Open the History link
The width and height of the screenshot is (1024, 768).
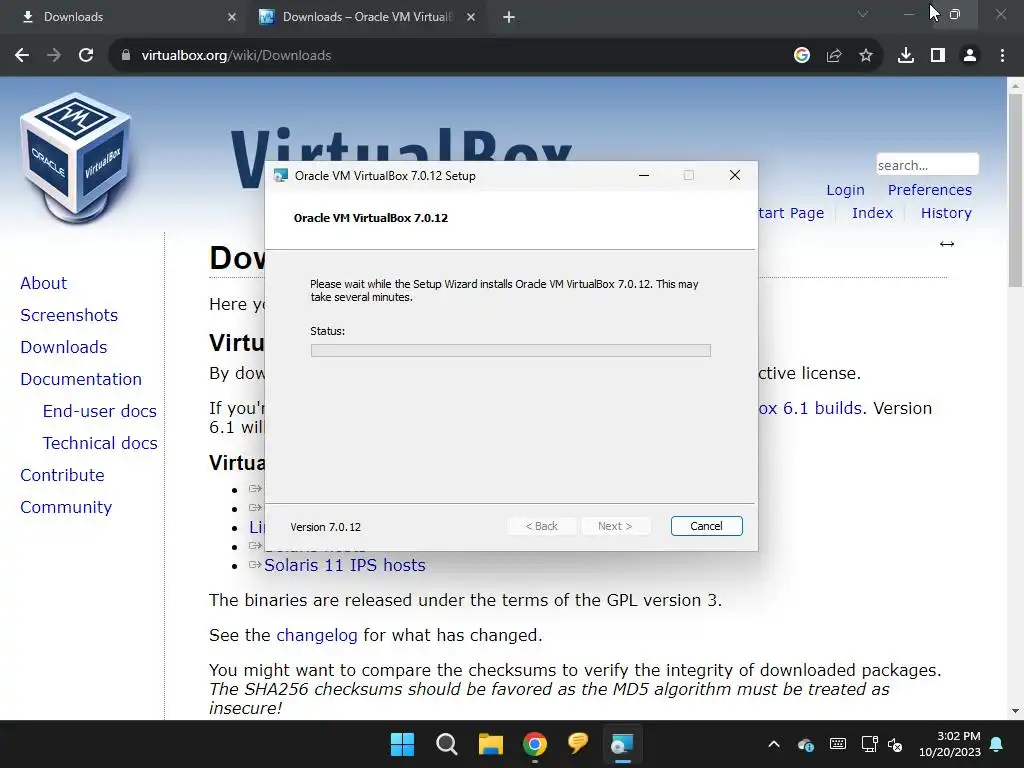coord(946,213)
